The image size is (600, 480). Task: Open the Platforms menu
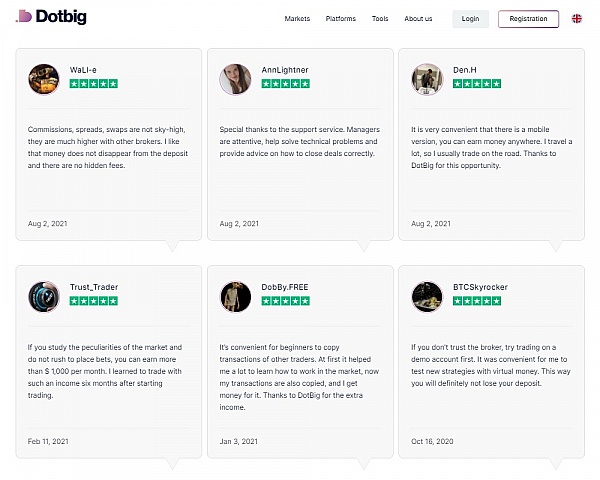tap(341, 19)
